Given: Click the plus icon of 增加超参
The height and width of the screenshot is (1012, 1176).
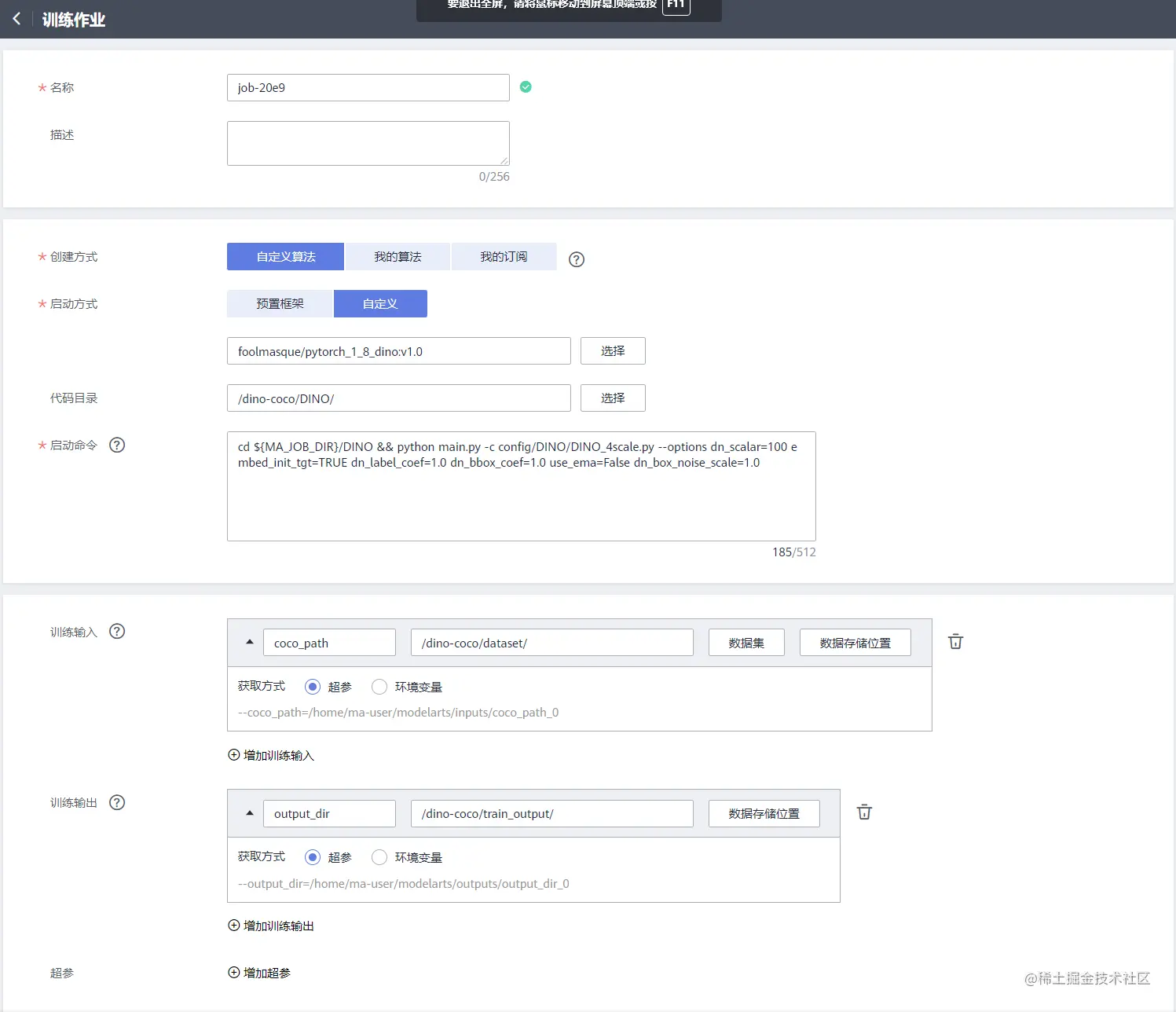Looking at the screenshot, I should (x=233, y=973).
